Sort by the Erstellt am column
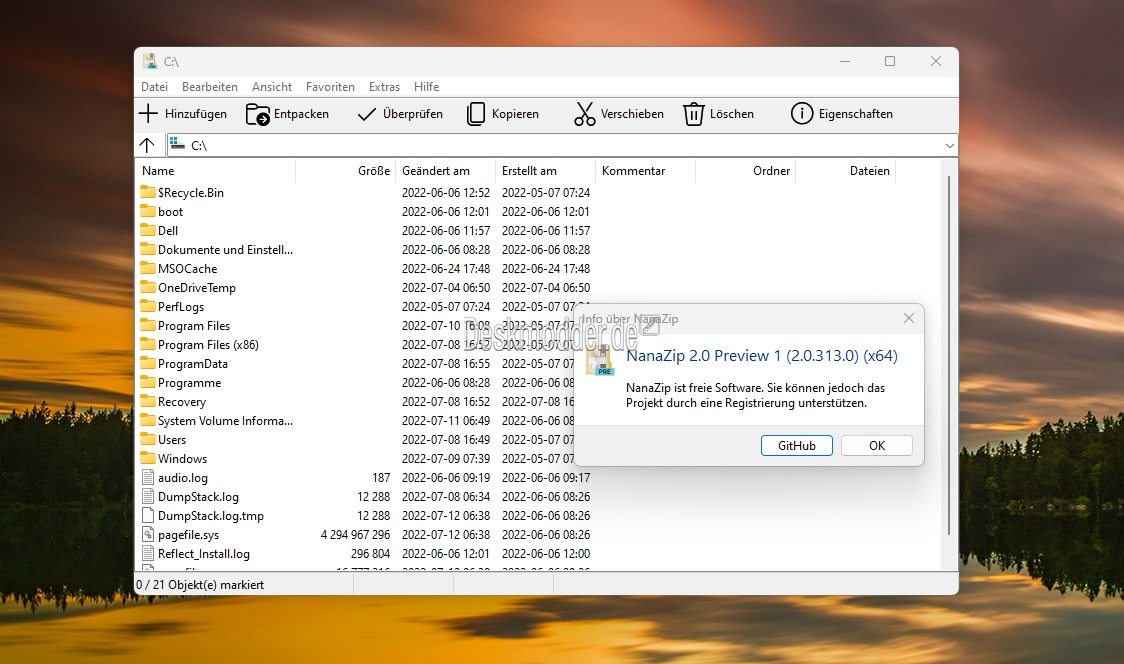This screenshot has height=664, width=1124. [546, 171]
